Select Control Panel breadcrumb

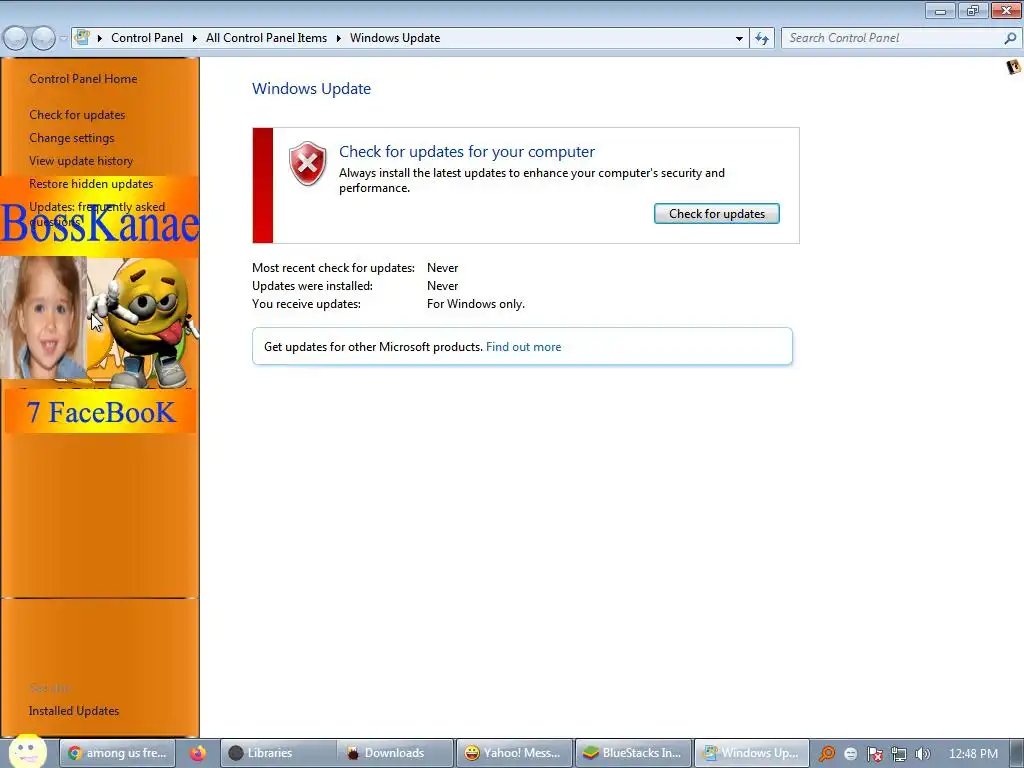point(147,38)
